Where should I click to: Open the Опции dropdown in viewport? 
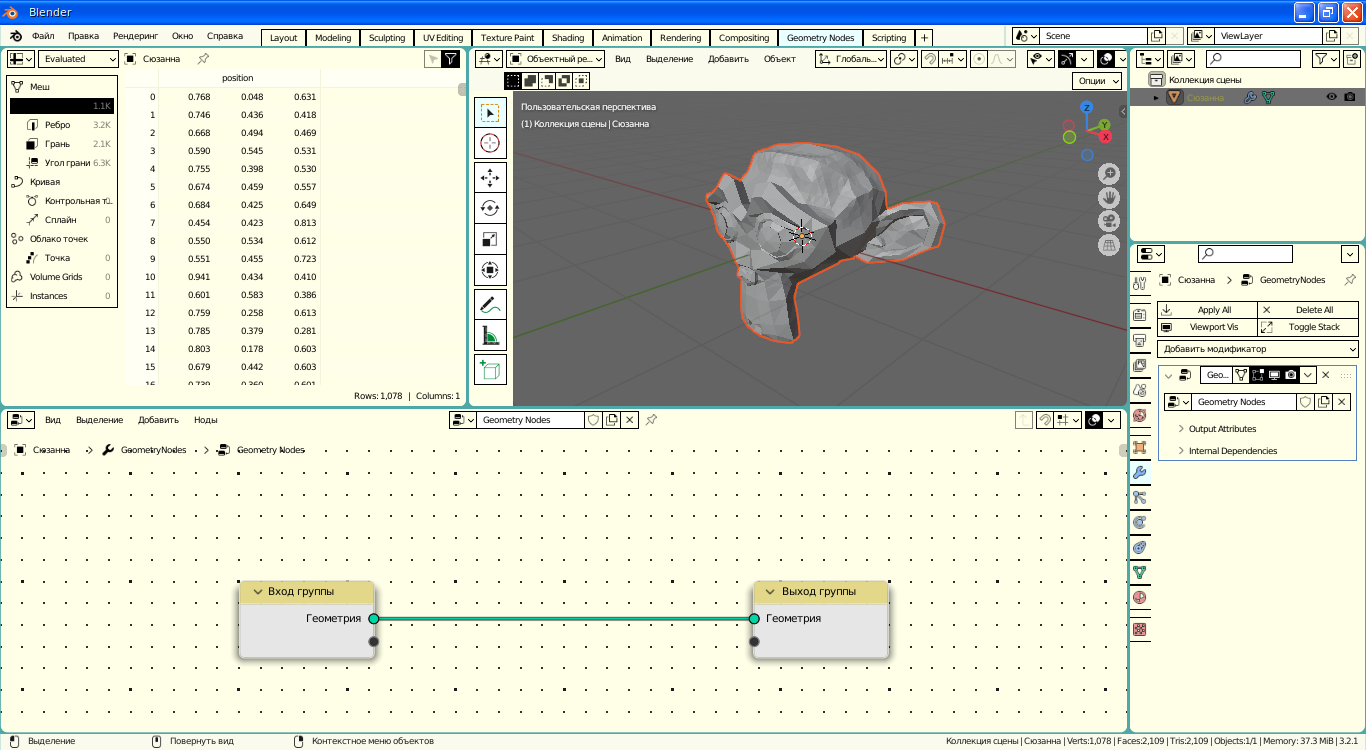1097,81
